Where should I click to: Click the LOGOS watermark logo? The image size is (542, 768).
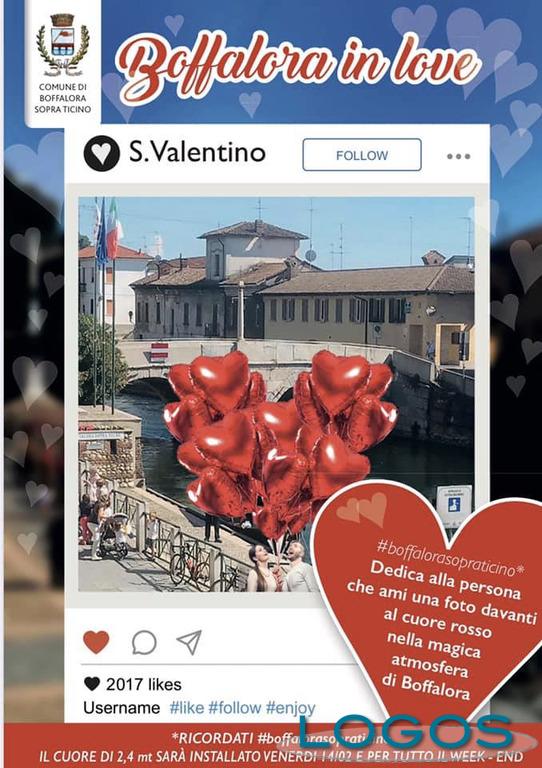coord(406,733)
